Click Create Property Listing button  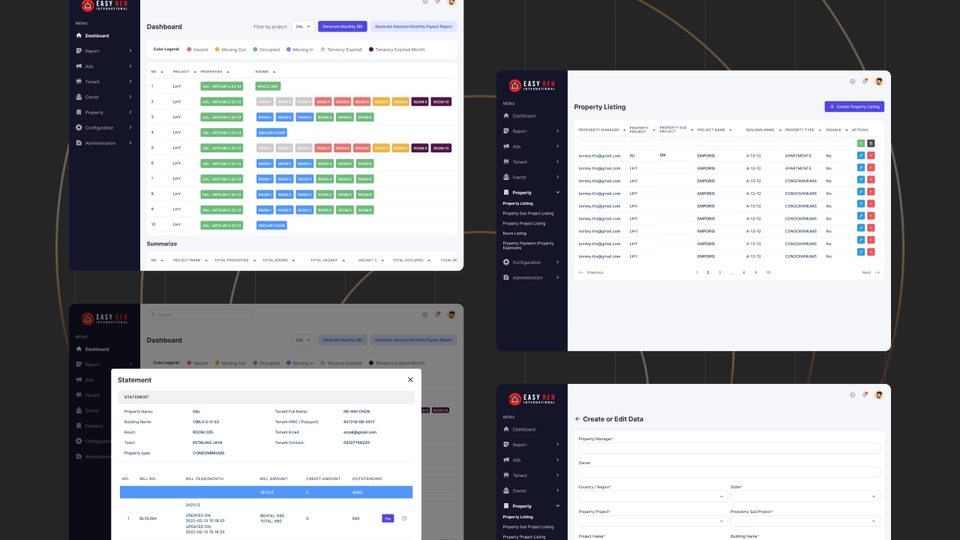(x=854, y=107)
